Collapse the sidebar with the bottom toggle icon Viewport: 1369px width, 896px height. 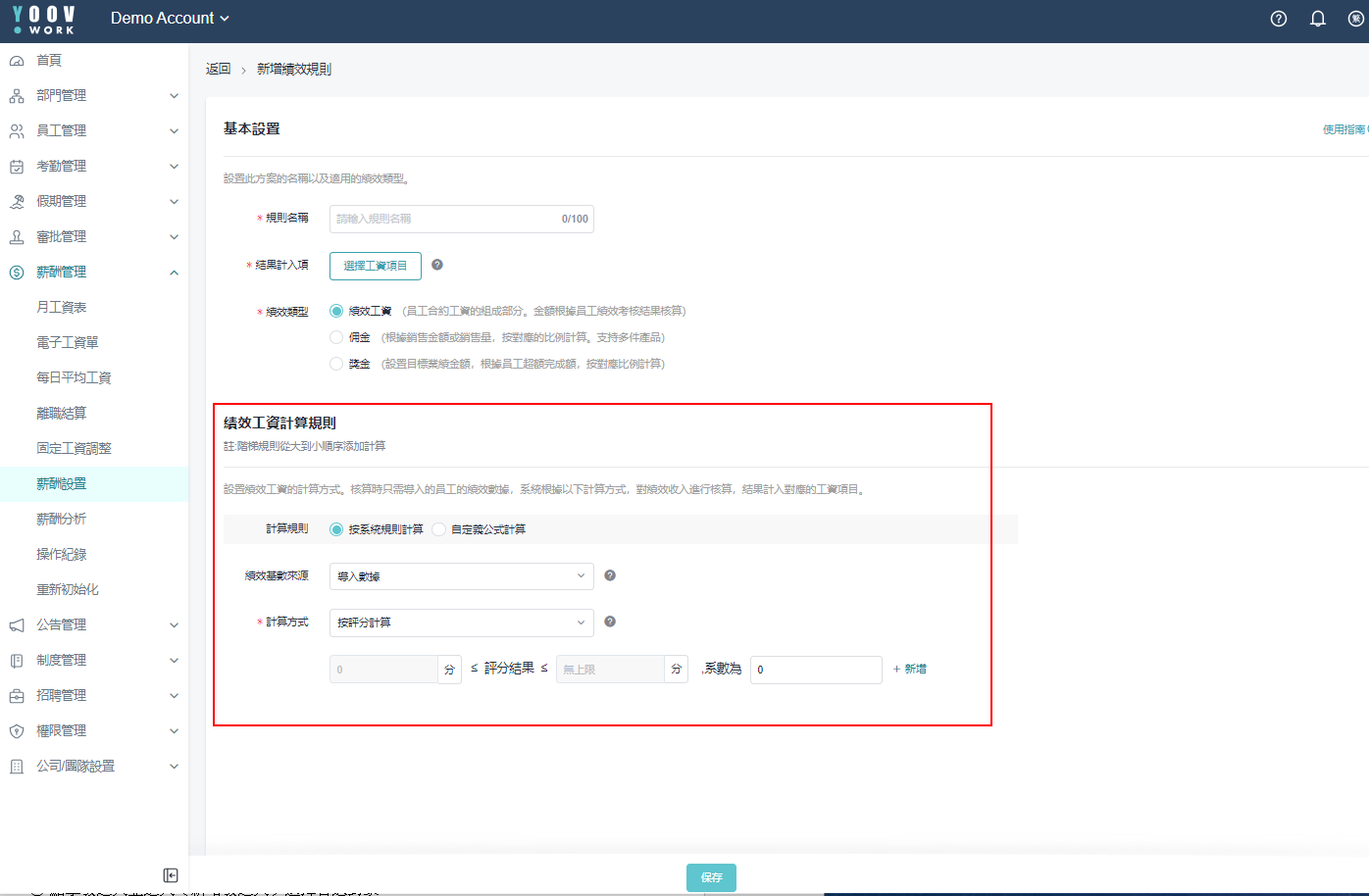point(171,875)
